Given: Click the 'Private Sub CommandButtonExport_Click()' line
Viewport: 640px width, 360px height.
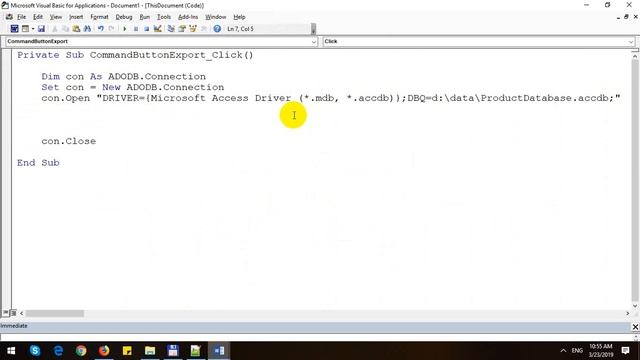Looking at the screenshot, I should (x=135, y=55).
